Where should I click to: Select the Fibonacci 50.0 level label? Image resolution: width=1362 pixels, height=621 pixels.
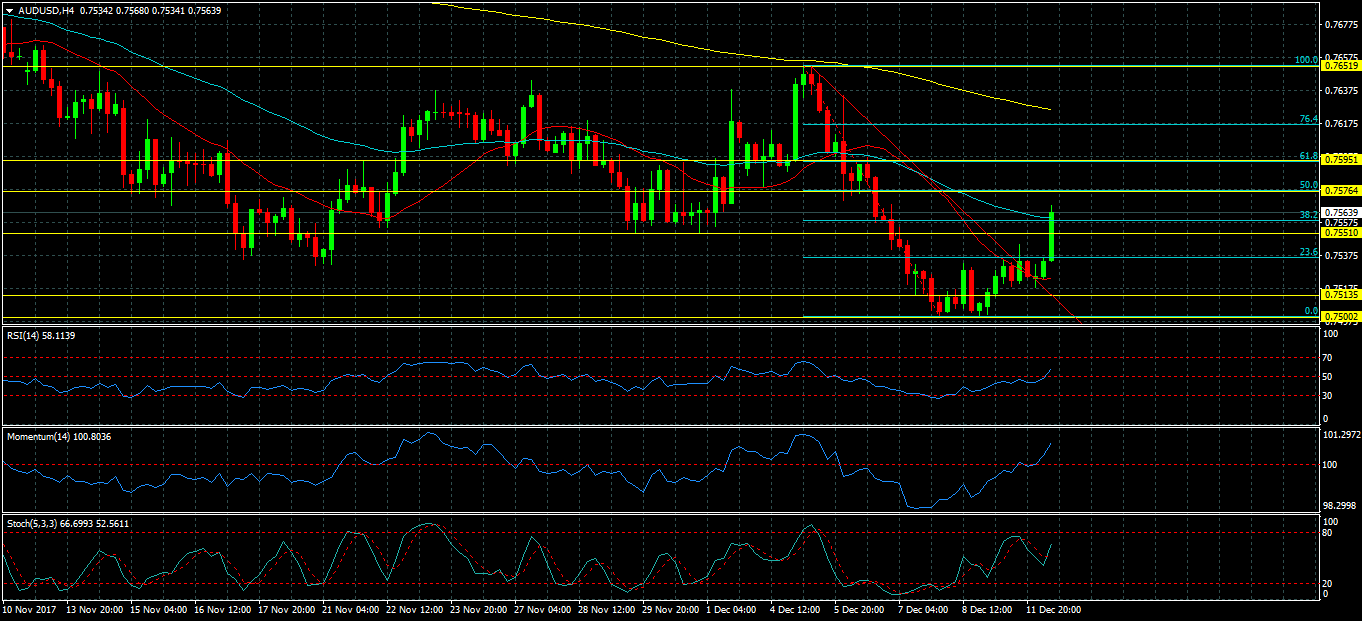point(1308,185)
